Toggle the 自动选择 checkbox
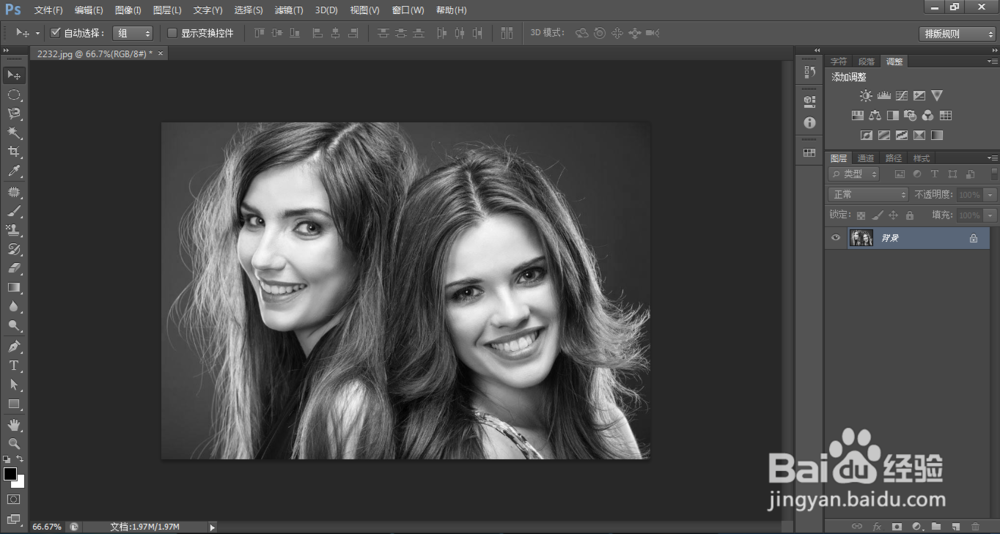This screenshot has width=1000, height=534. pyautogui.click(x=55, y=33)
